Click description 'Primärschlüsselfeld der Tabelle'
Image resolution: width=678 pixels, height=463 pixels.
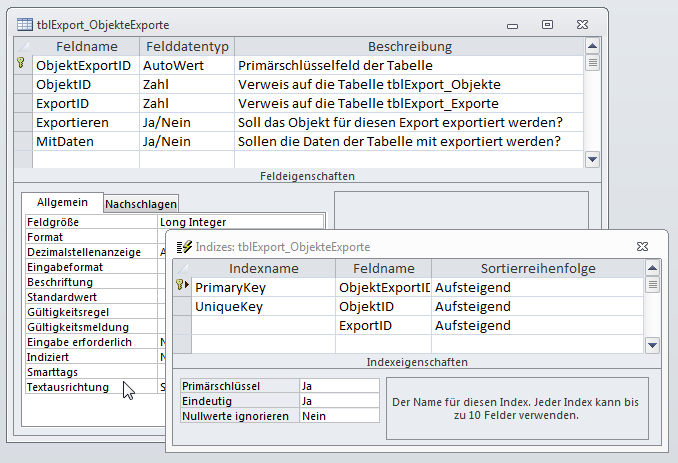pyautogui.click(x=335, y=65)
